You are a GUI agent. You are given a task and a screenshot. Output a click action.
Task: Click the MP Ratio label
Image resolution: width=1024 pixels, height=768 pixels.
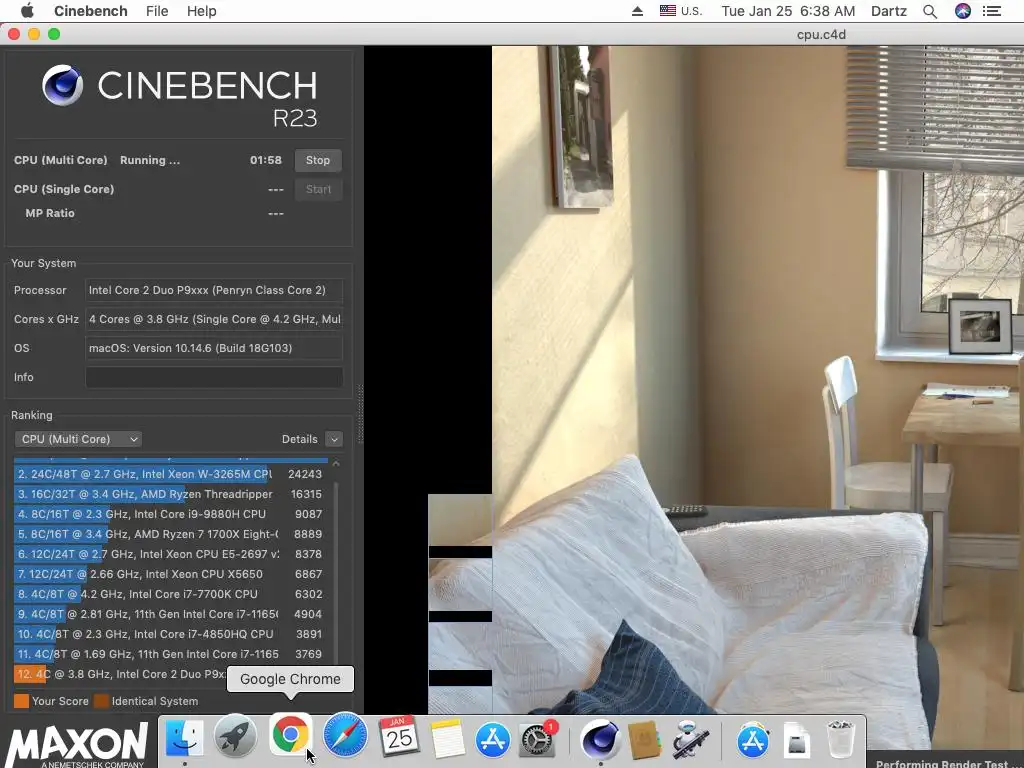(50, 214)
